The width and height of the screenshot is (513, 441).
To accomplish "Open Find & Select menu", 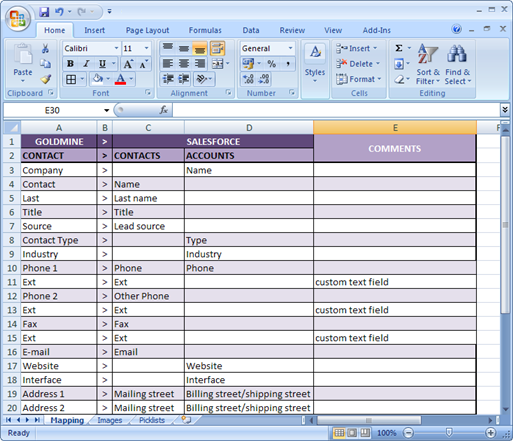I will 458,64.
